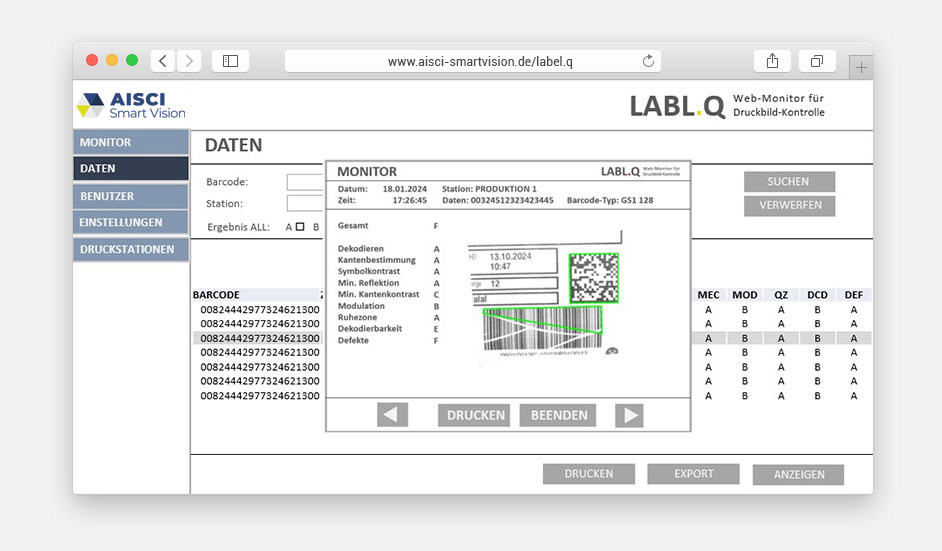
Task: Show all tabs overview icon
Action: [817, 61]
